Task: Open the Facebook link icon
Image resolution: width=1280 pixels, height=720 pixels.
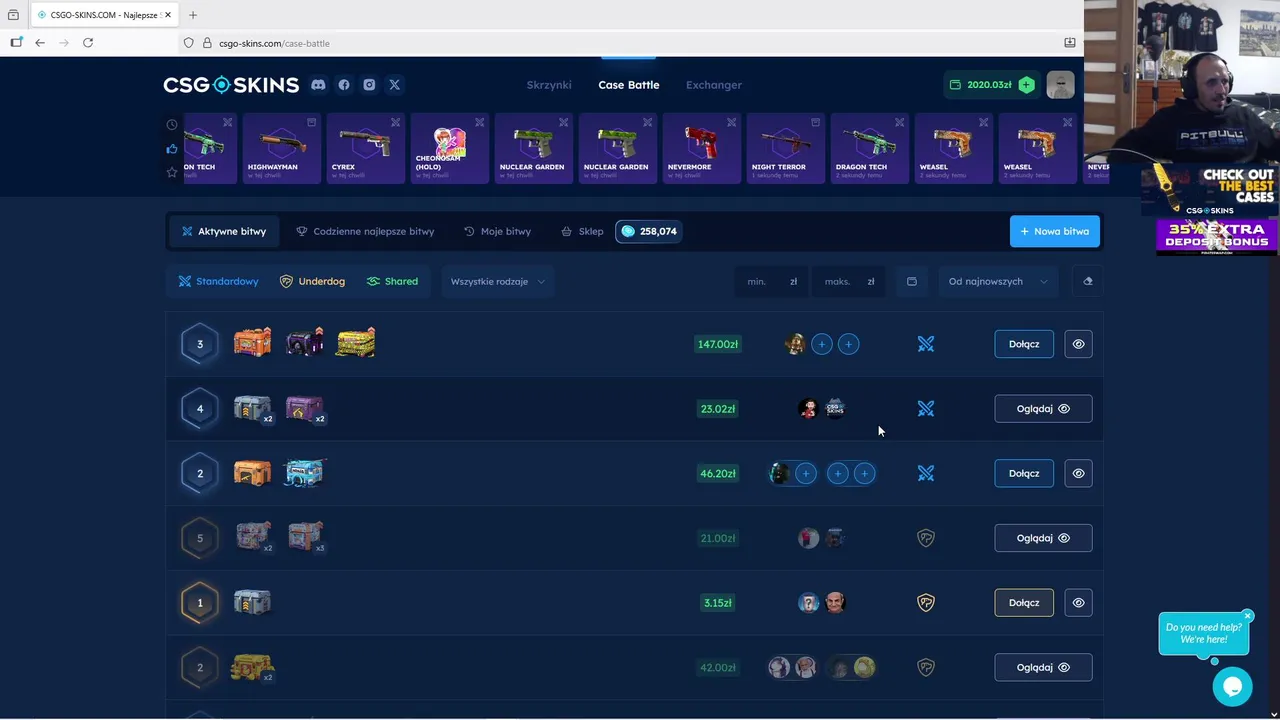Action: pyautogui.click(x=344, y=85)
